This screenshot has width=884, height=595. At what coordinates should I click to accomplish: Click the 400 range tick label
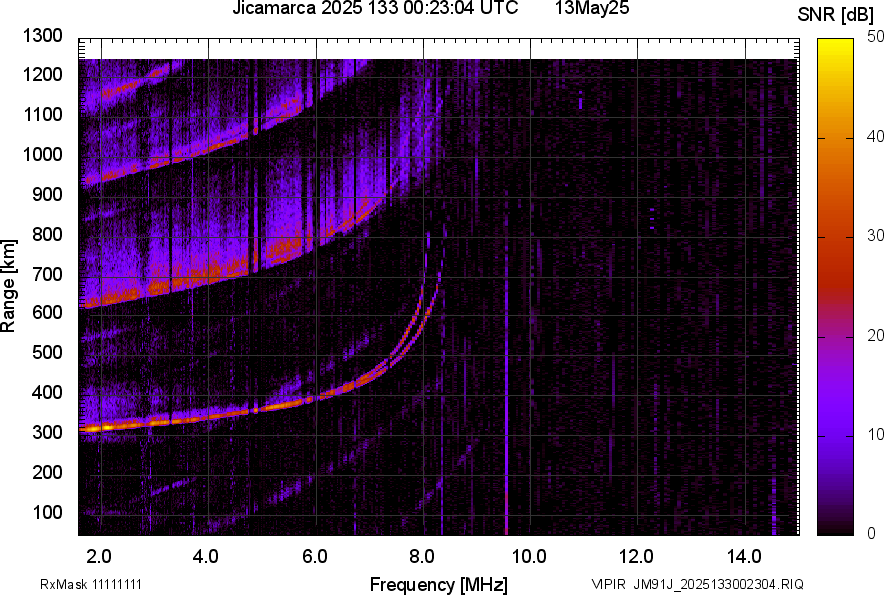tap(47, 391)
